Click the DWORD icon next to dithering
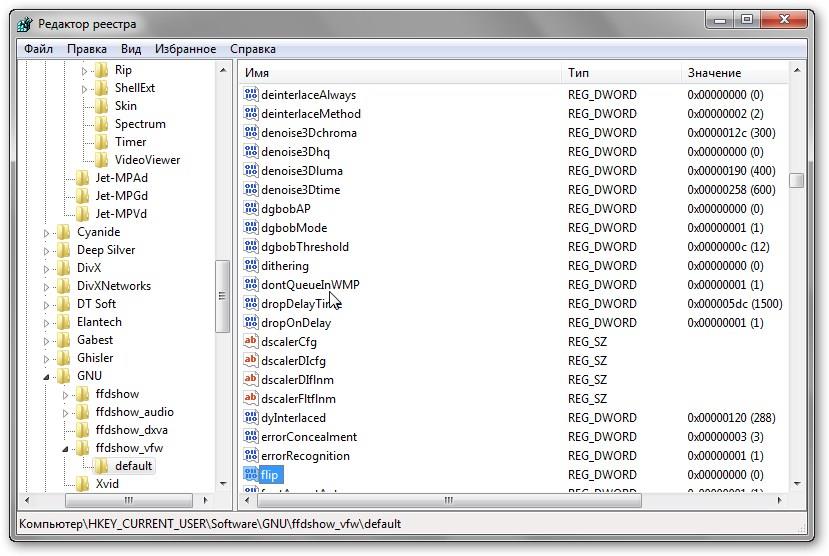 pos(251,266)
